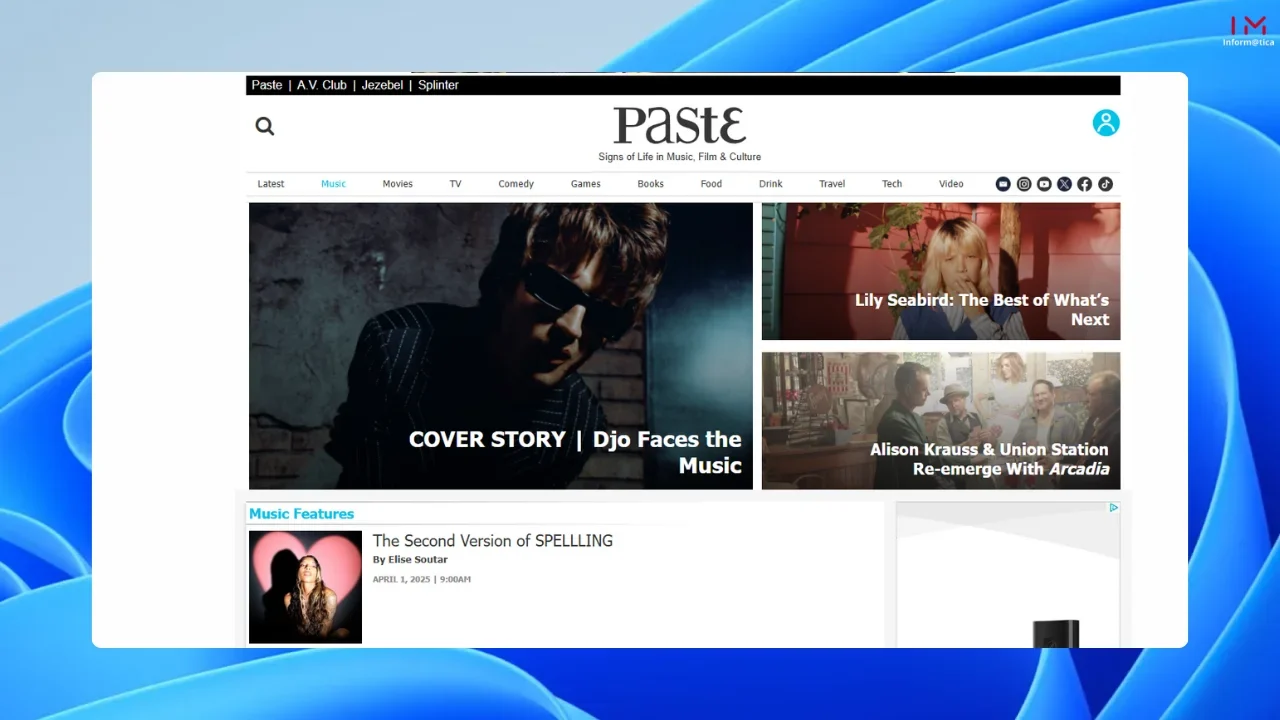Viewport: 1280px width, 720px height.
Task: Open the search magnifier icon
Action: pos(265,126)
